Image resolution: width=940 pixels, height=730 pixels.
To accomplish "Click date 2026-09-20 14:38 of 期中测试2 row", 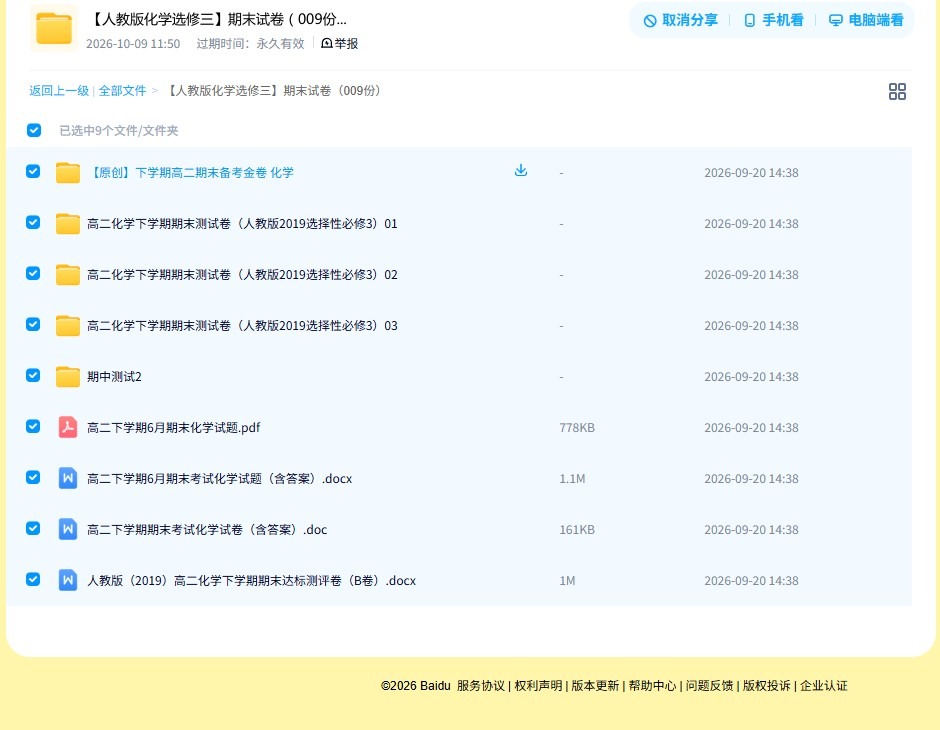I will 751,376.
